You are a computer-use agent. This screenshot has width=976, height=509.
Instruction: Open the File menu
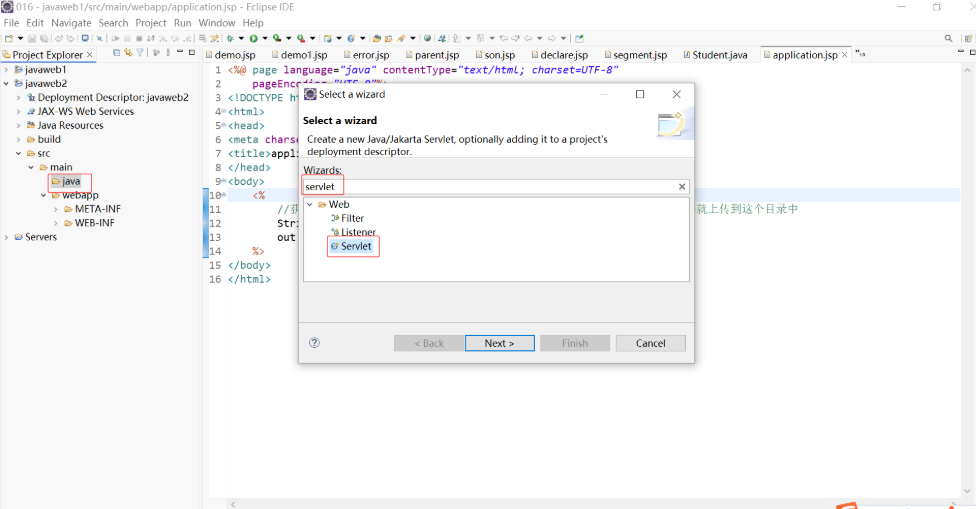pos(11,23)
